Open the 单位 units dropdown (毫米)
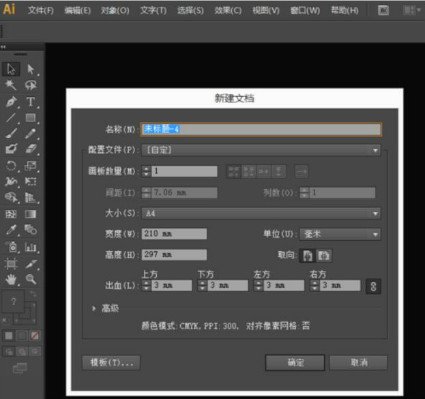 point(340,234)
